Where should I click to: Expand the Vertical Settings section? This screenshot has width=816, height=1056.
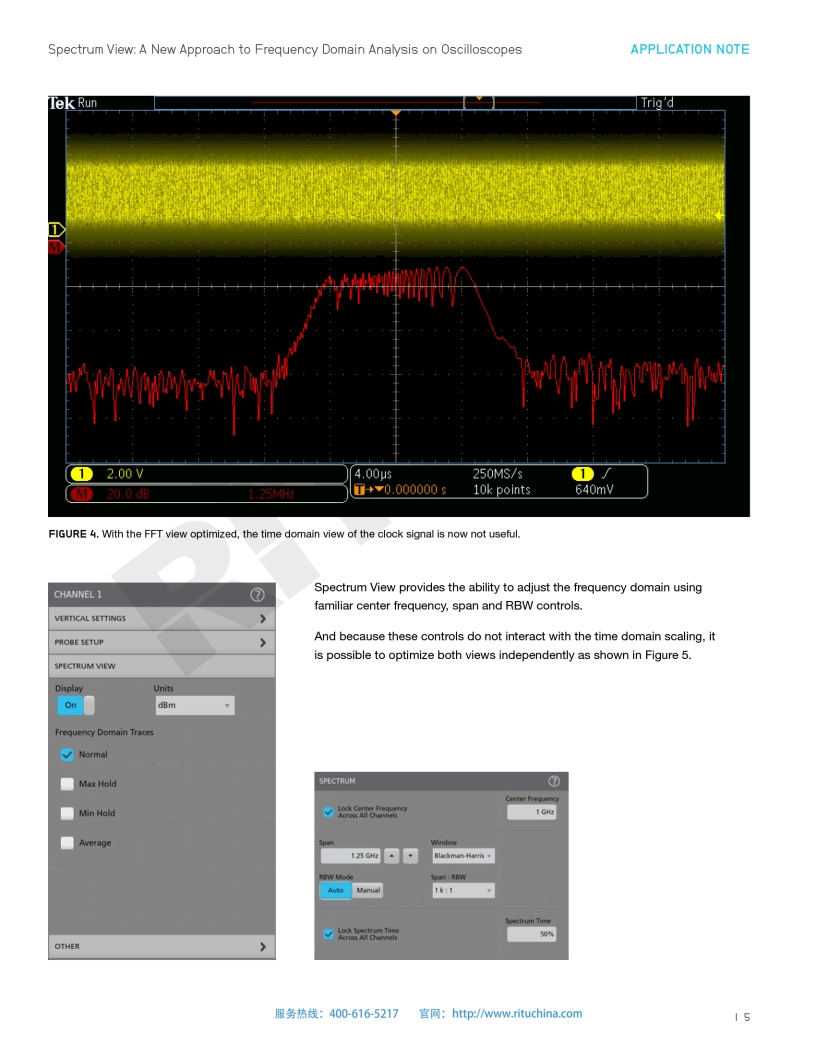tap(161, 619)
